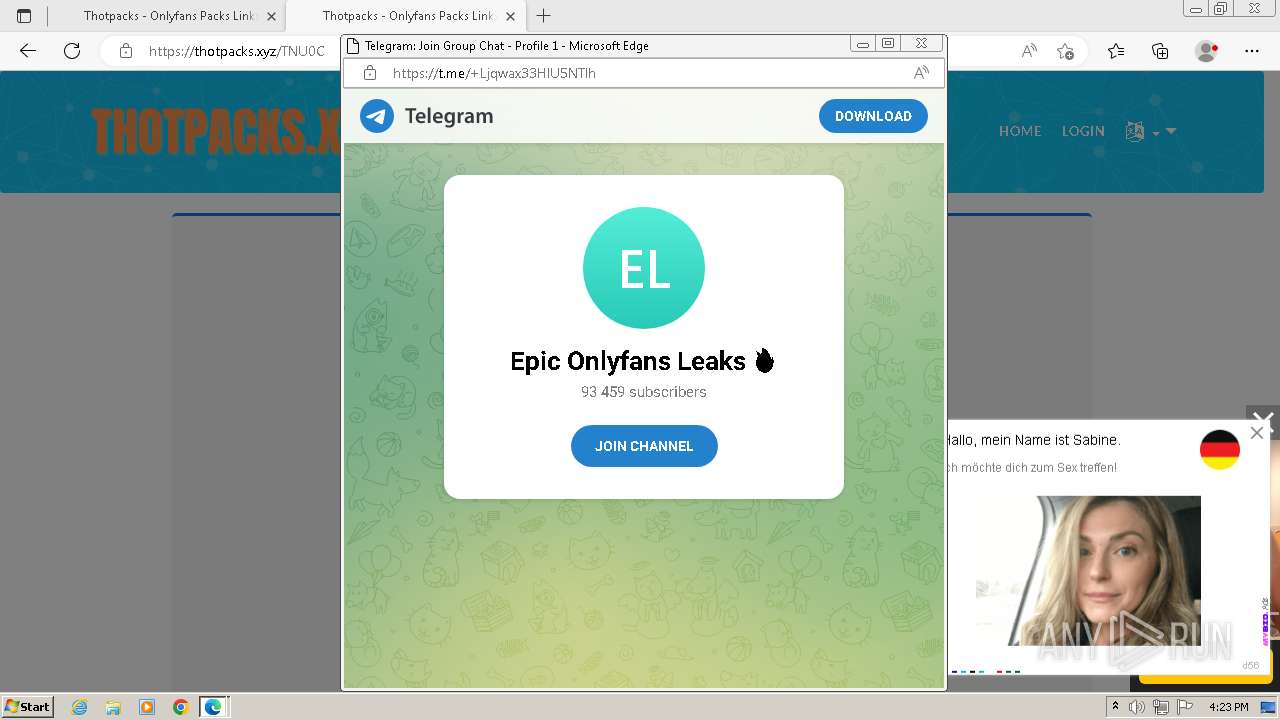Click the Join Channel button

[644, 446]
